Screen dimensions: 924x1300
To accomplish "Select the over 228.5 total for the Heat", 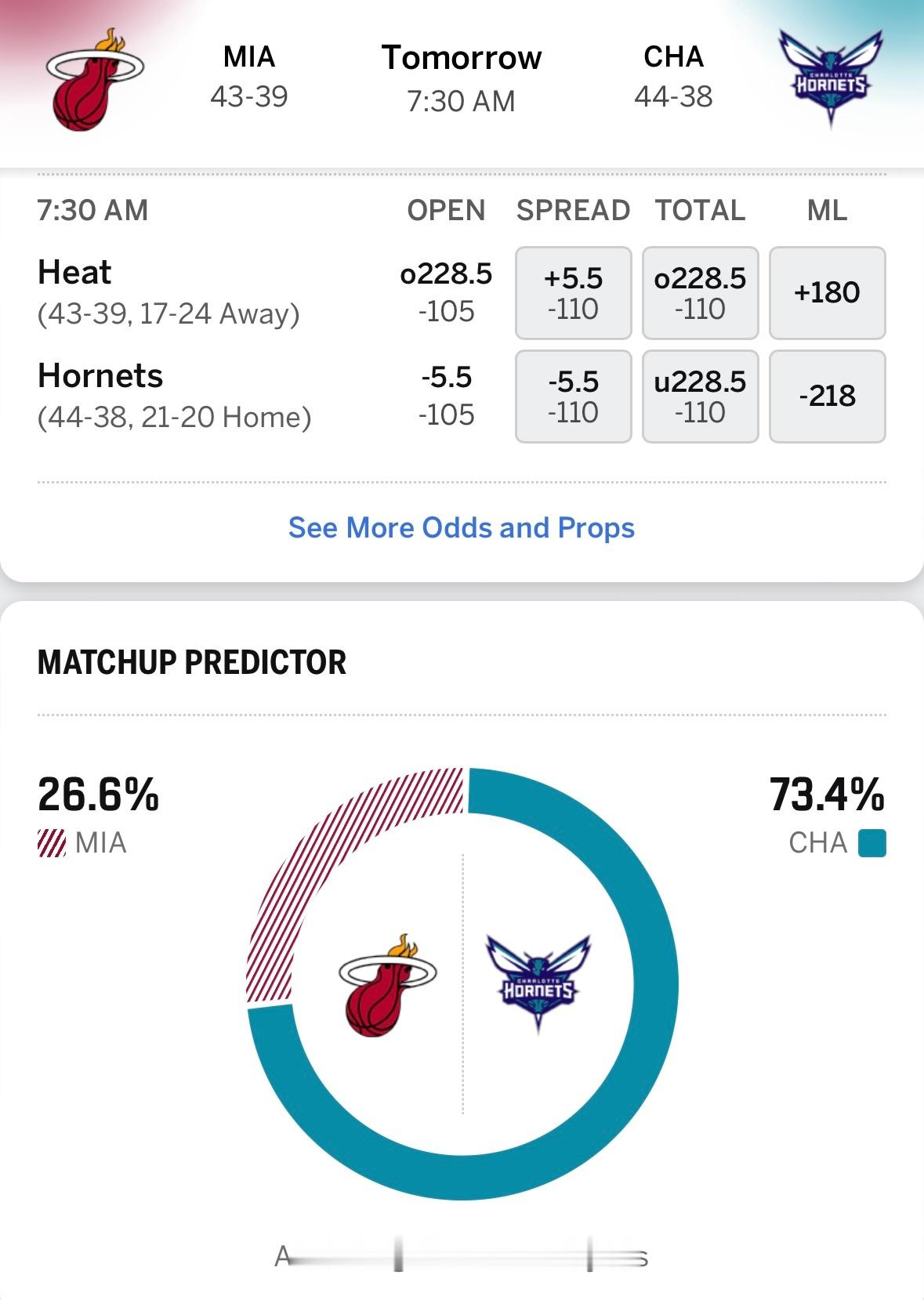I will click(x=700, y=292).
